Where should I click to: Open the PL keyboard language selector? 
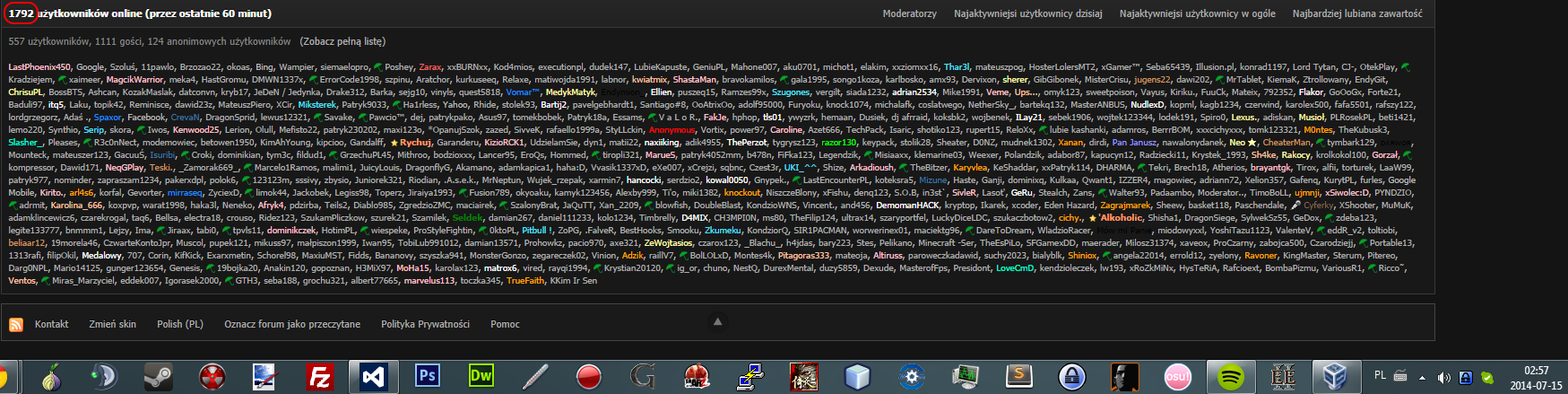tap(1380, 375)
